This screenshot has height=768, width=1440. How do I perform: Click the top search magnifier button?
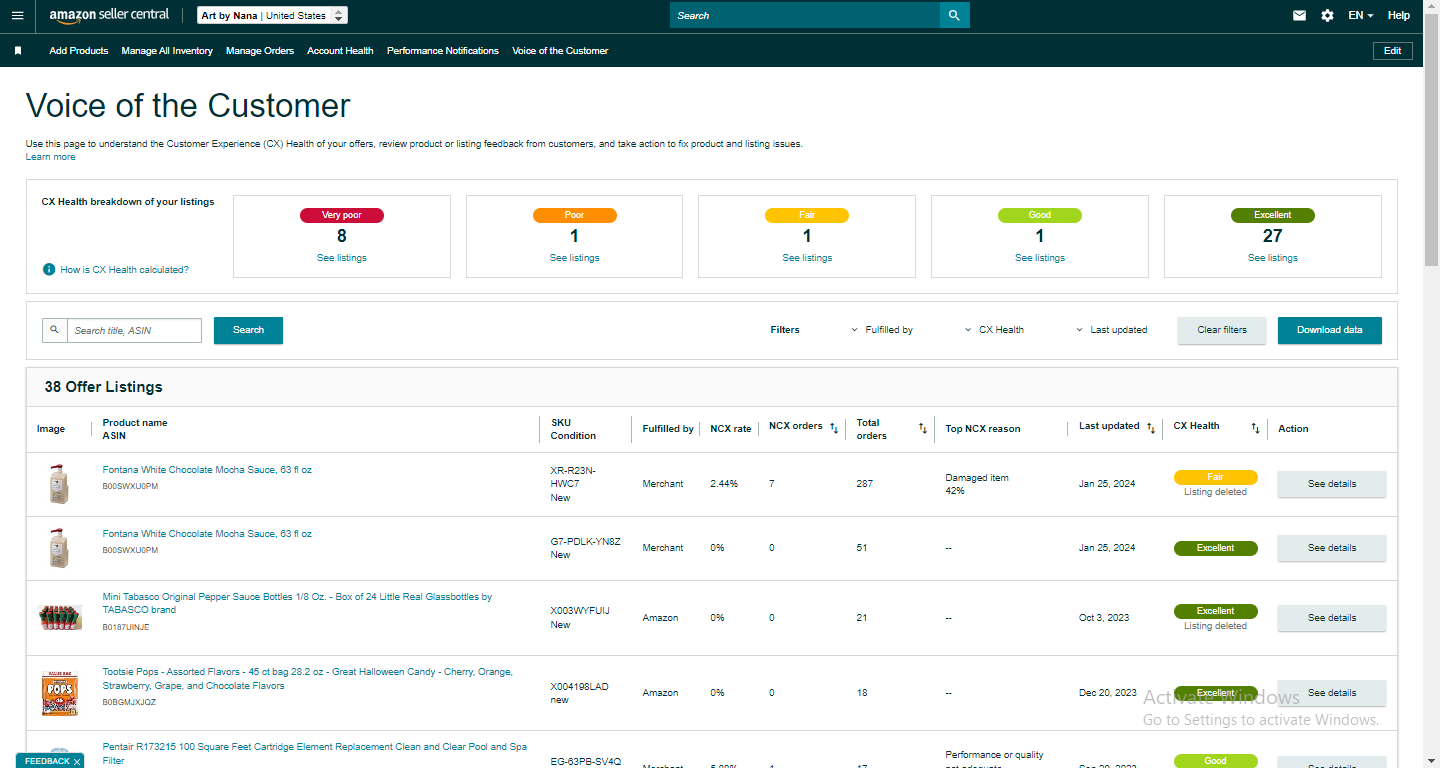pyautogui.click(x=954, y=15)
